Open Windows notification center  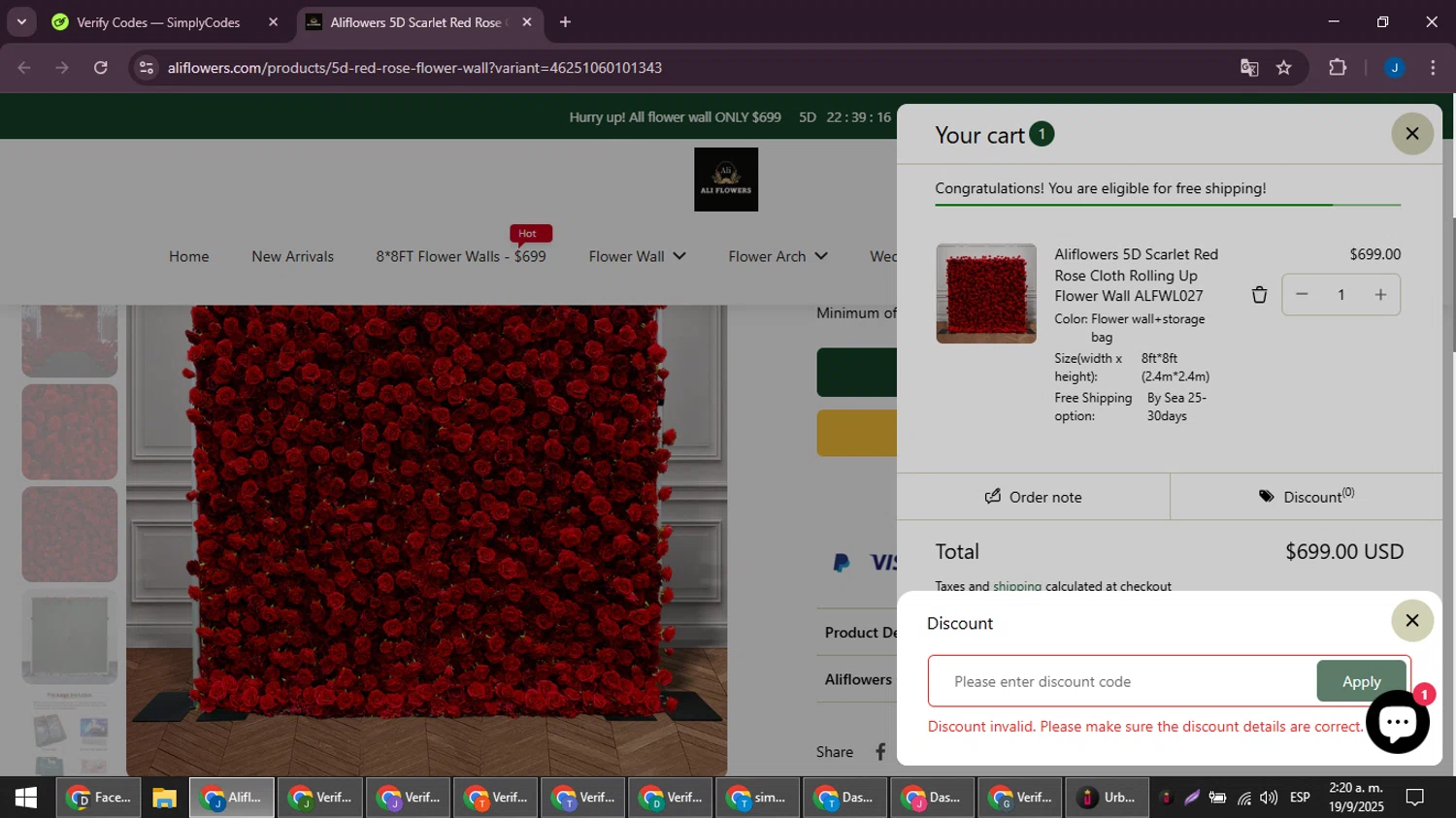[x=1415, y=798]
